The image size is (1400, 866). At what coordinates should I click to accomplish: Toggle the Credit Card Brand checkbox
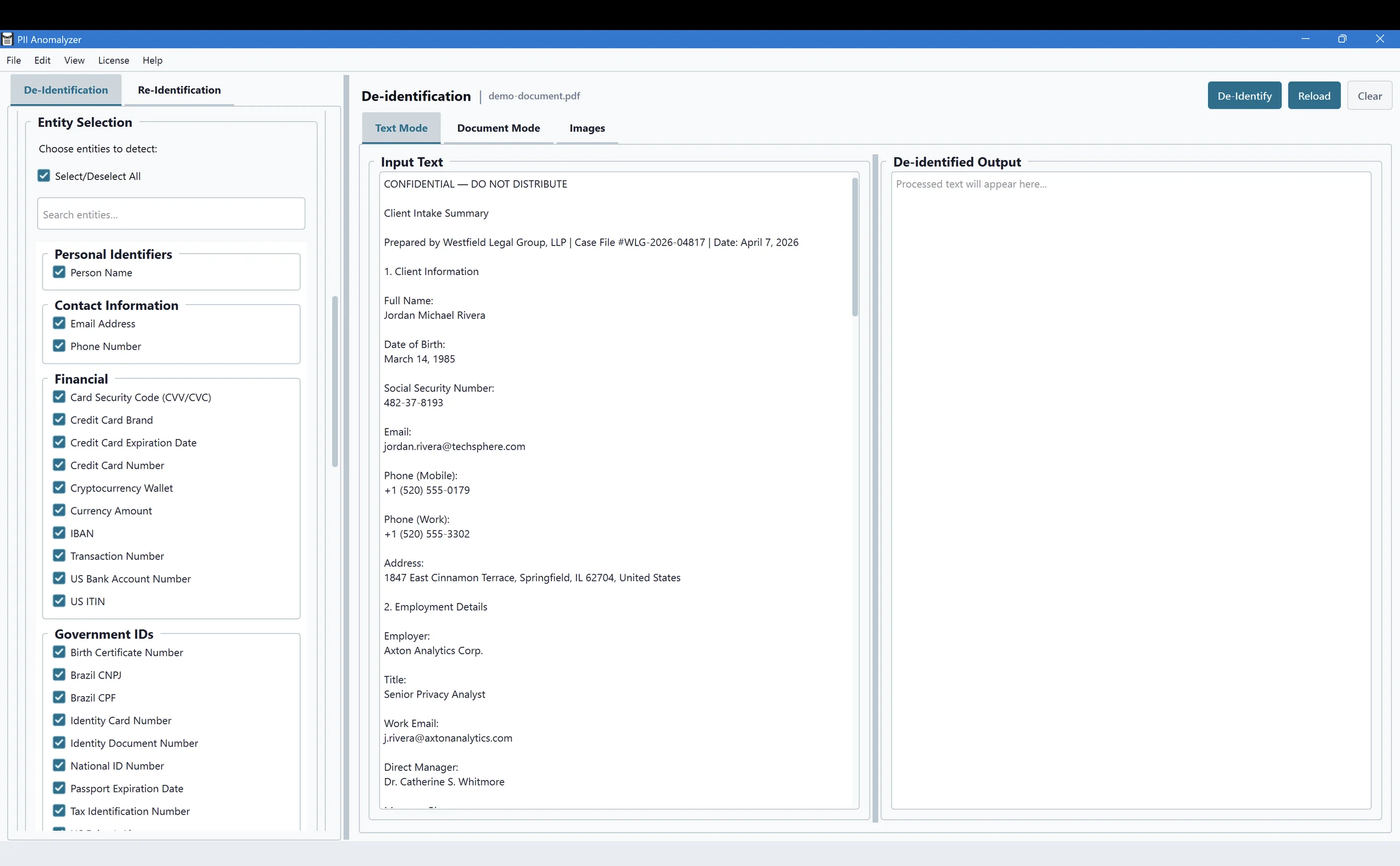tap(59, 419)
